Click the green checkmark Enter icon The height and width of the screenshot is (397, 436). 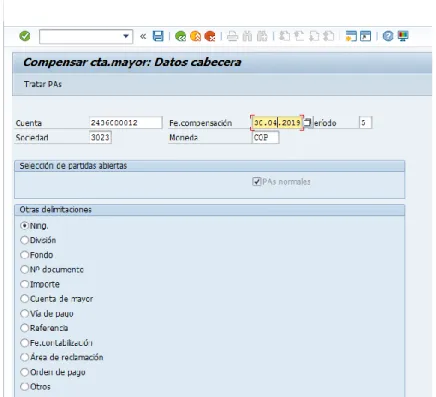25,36
